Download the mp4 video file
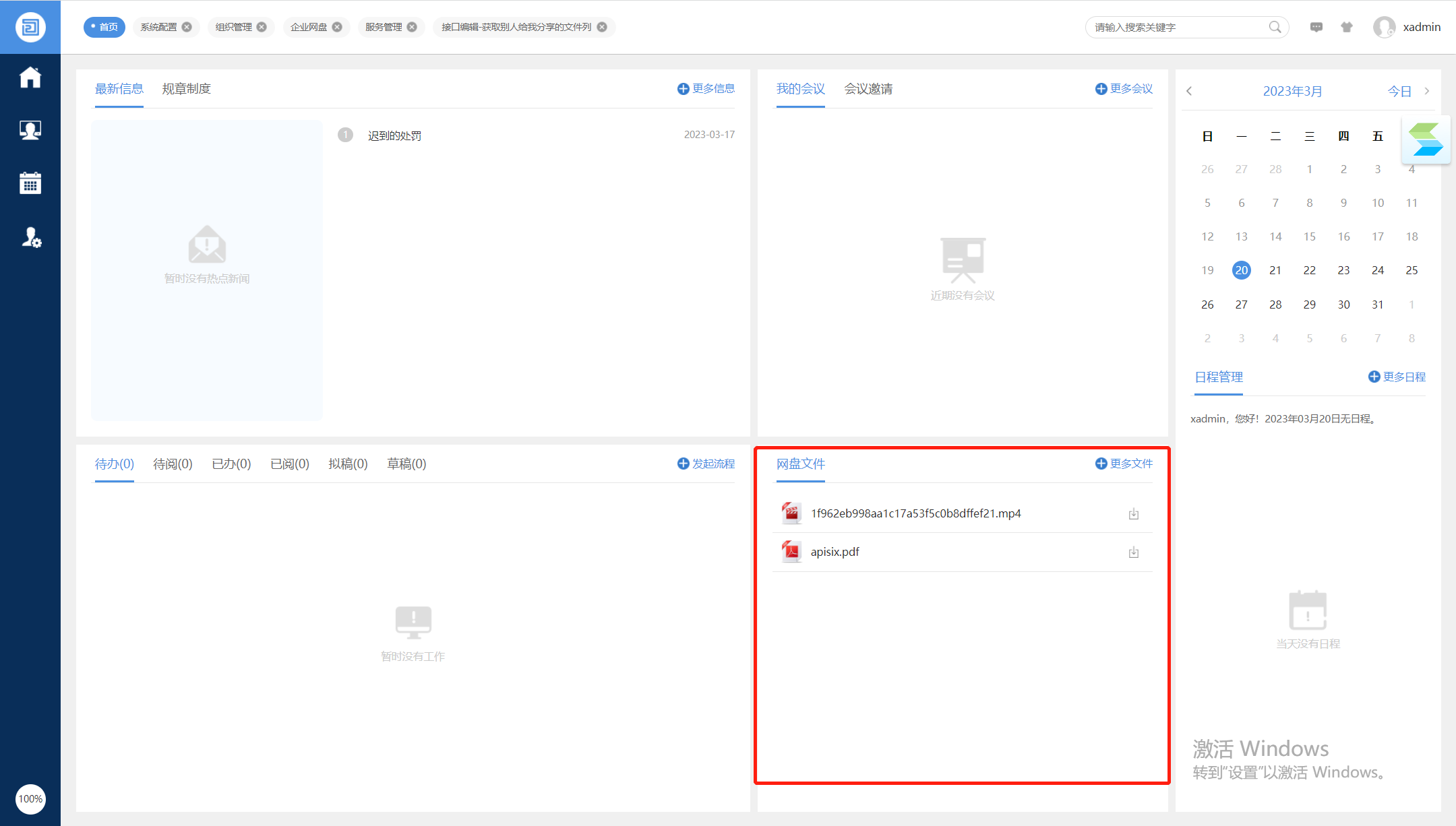The image size is (1456, 826). tap(1134, 514)
